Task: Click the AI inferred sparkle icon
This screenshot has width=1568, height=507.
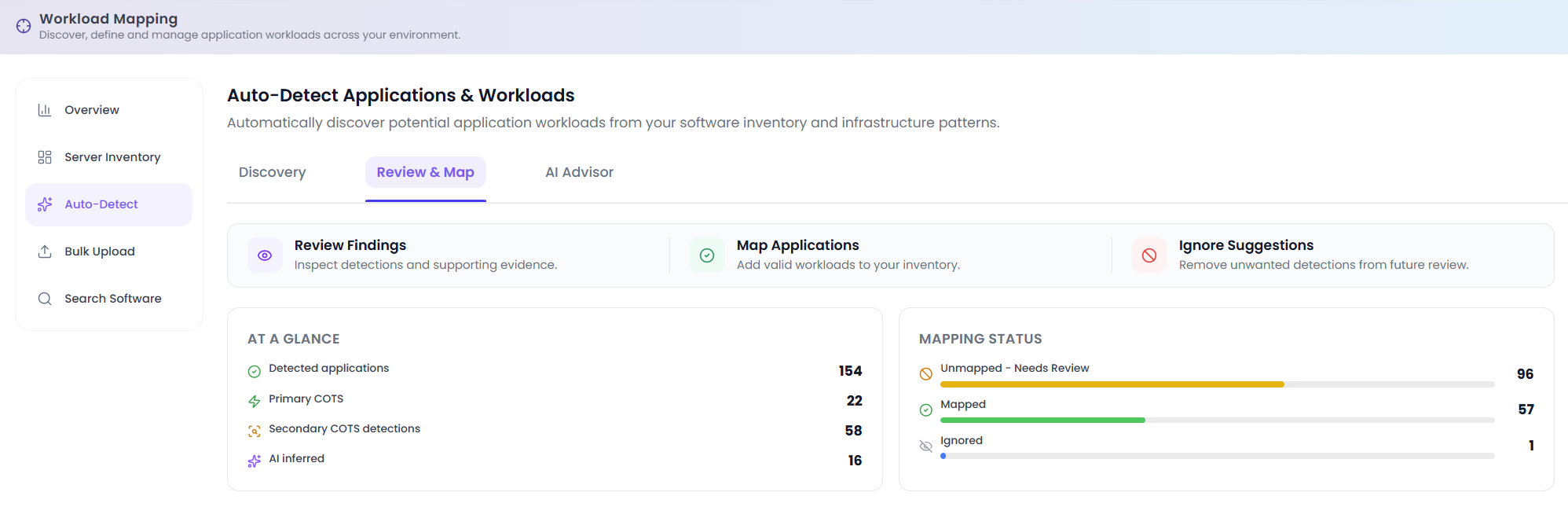Action: click(x=255, y=461)
